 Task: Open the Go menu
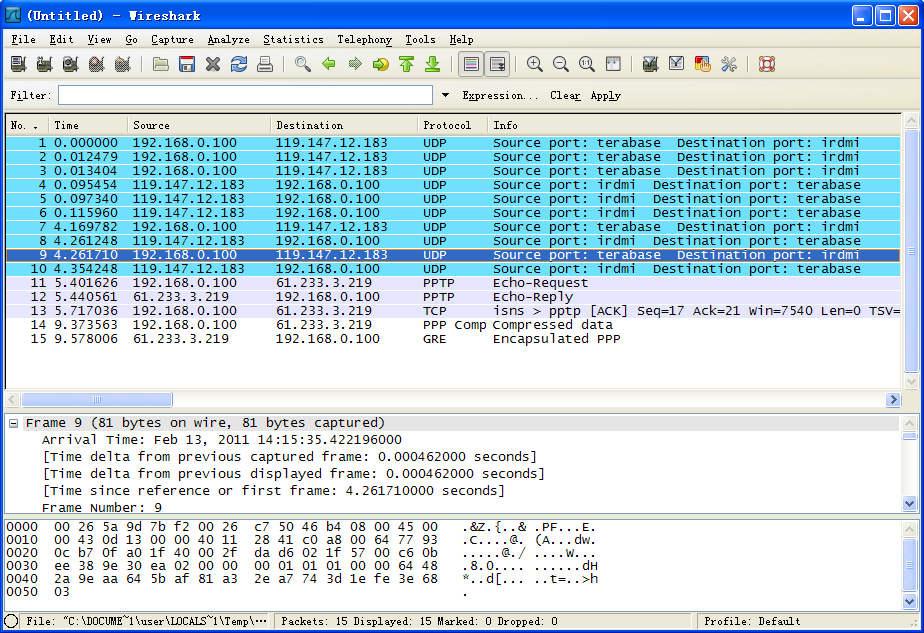pyautogui.click(x=131, y=39)
